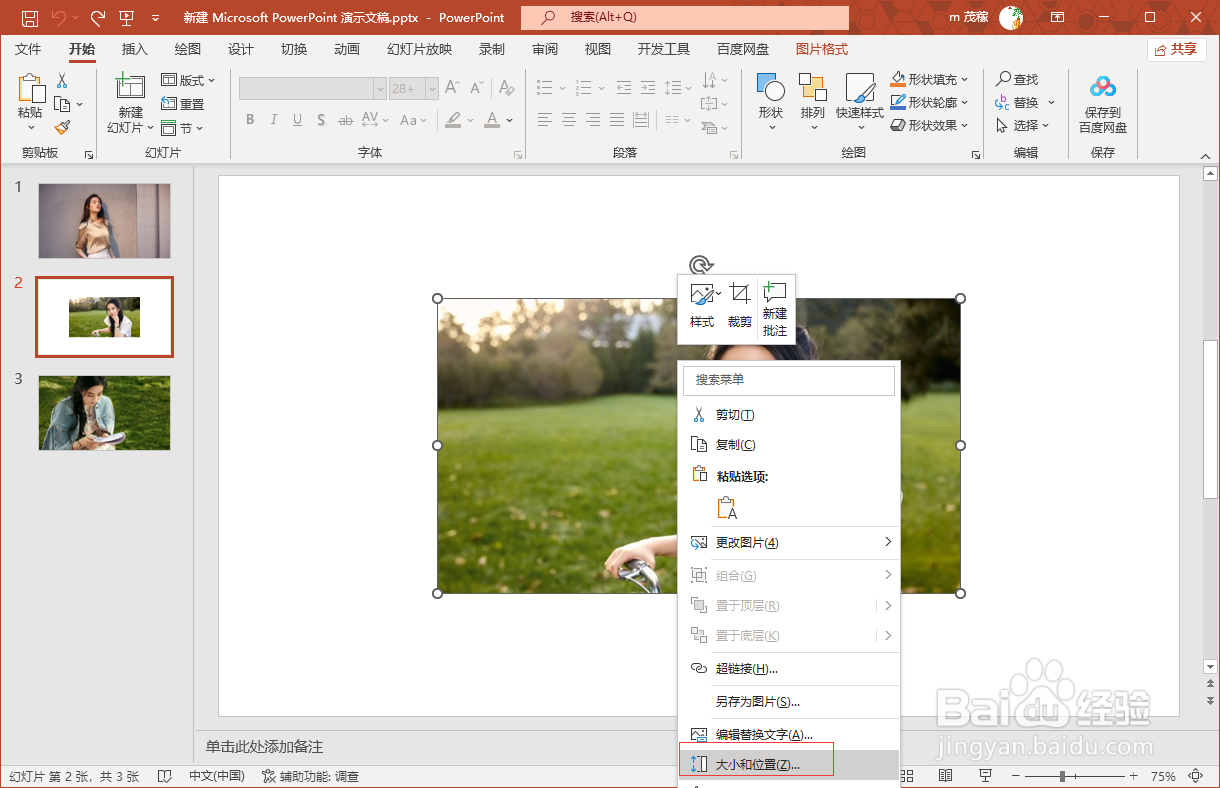Screen dimensions: 1220x788
Task: Click the search box in title bar
Action: [x=685, y=18]
